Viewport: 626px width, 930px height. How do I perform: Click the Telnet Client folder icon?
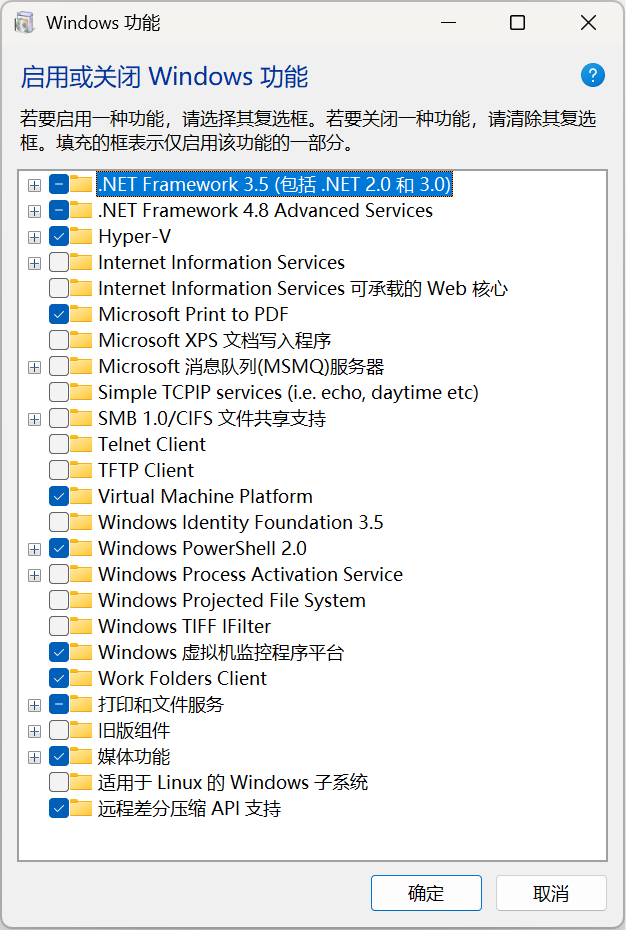(81, 444)
